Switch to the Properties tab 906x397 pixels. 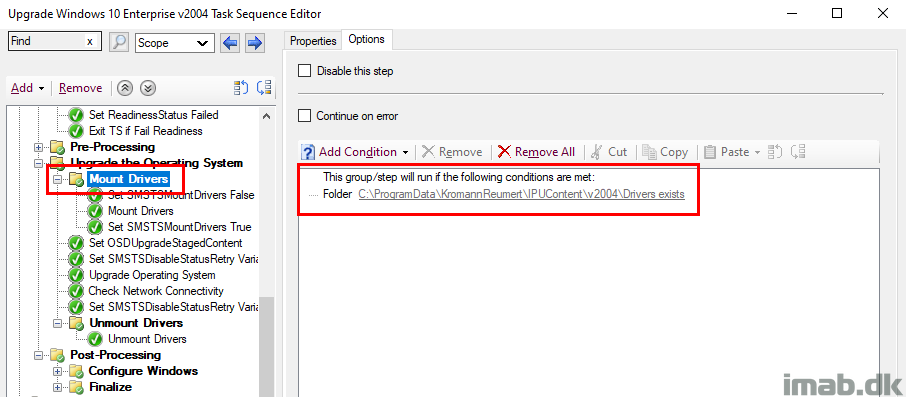coord(313,41)
